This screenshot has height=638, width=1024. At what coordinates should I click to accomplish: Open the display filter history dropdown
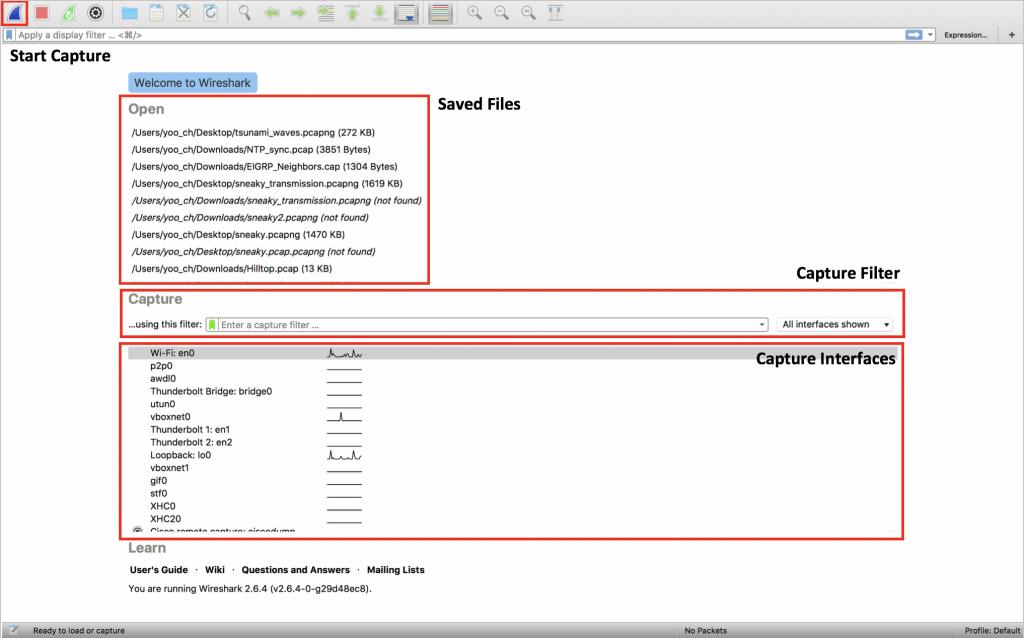[x=931, y=35]
